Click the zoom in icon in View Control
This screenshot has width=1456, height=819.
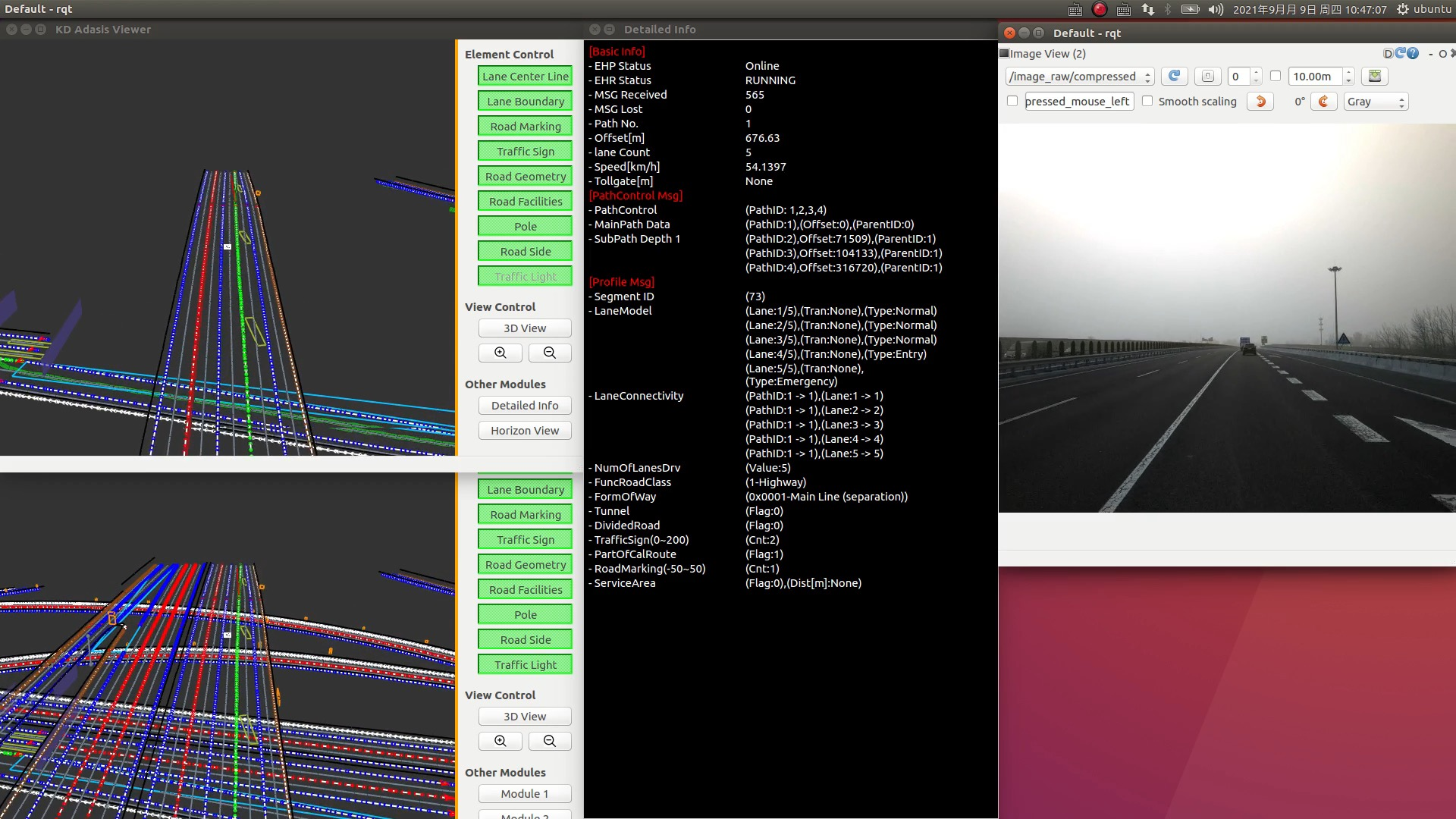coord(500,352)
